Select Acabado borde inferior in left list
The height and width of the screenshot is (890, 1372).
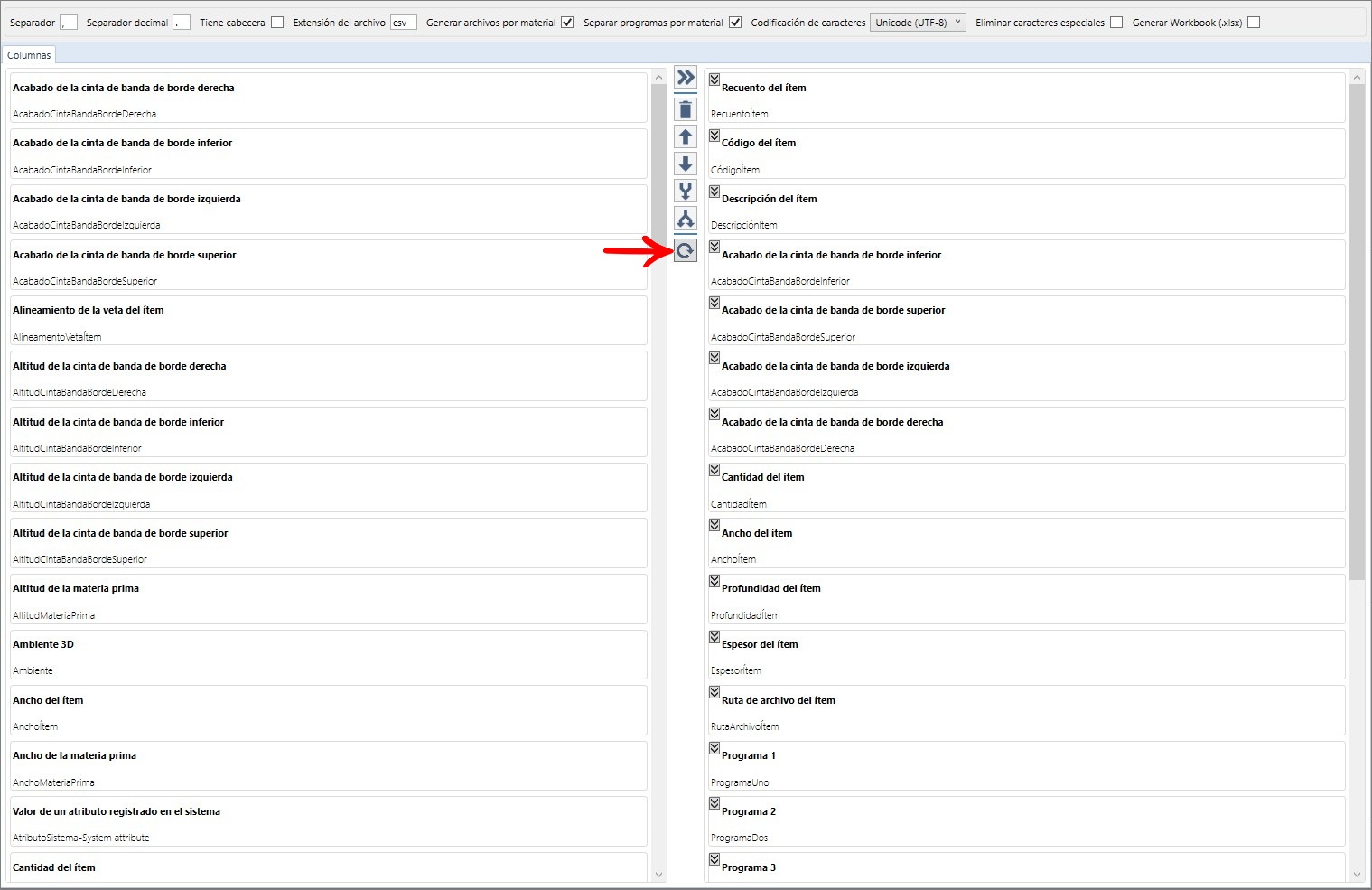pyautogui.click(x=329, y=154)
